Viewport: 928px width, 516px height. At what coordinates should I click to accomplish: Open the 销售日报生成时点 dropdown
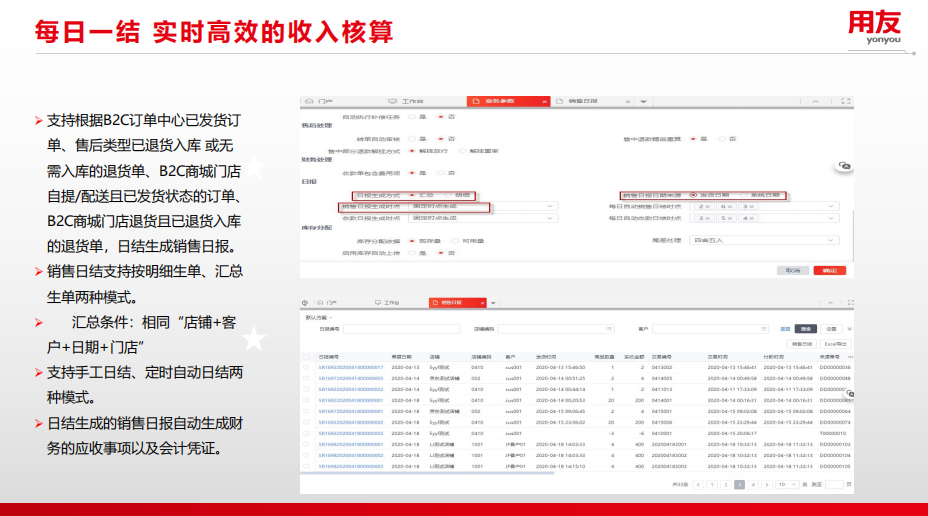coord(483,207)
